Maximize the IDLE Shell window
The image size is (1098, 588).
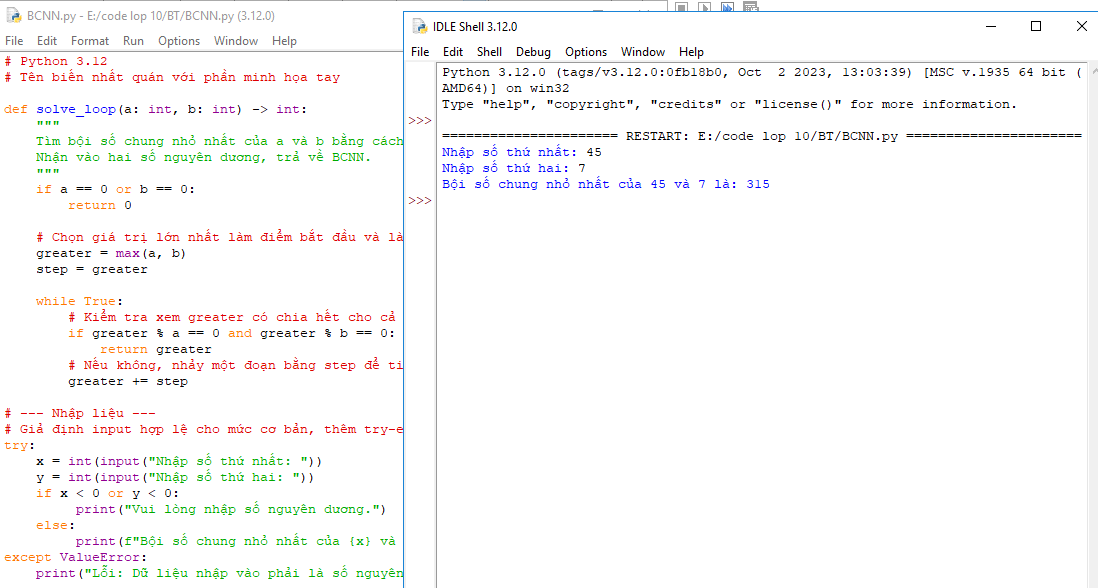pyautogui.click(x=1035, y=26)
